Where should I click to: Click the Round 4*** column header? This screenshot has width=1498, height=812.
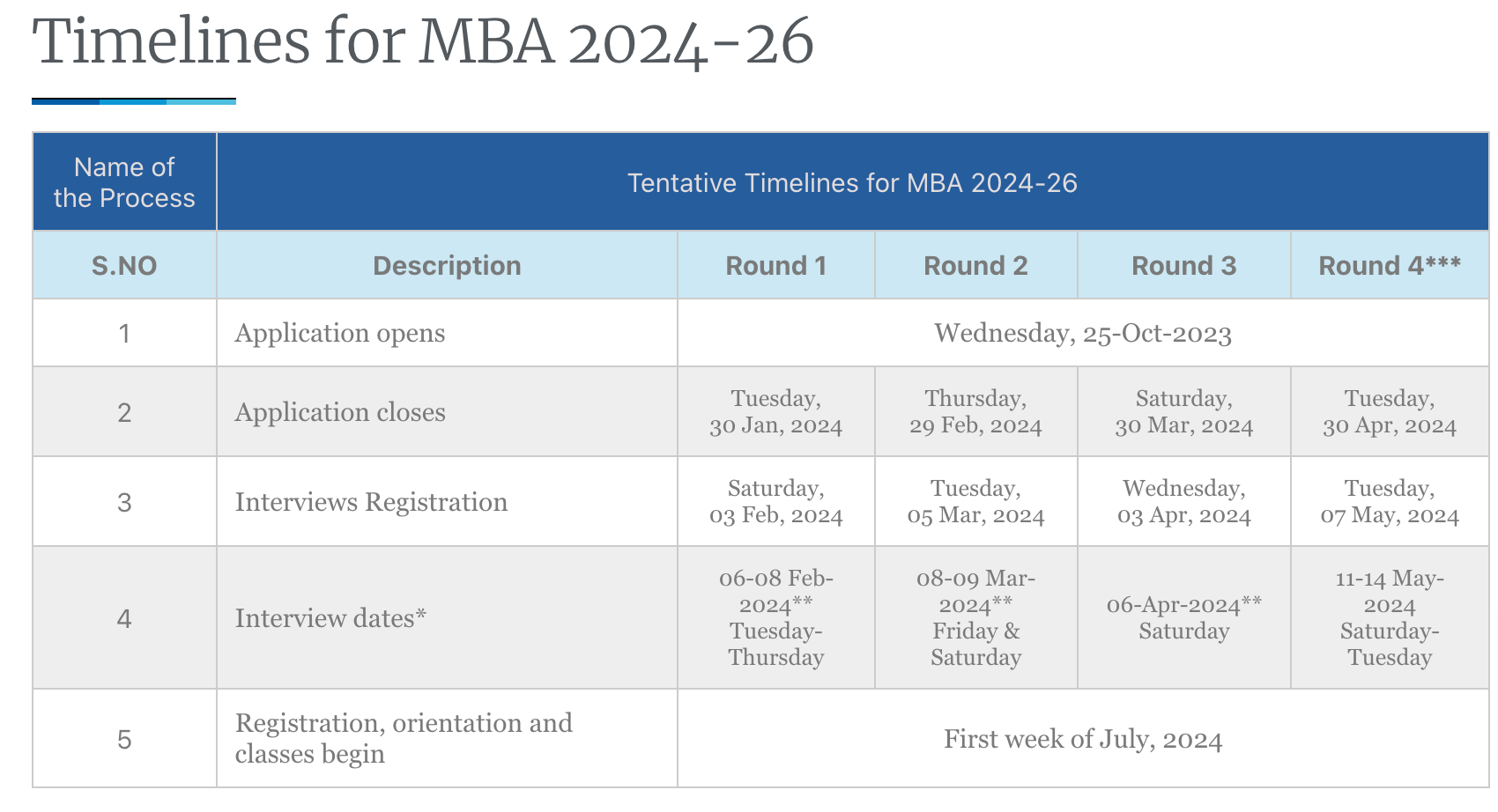(1389, 265)
